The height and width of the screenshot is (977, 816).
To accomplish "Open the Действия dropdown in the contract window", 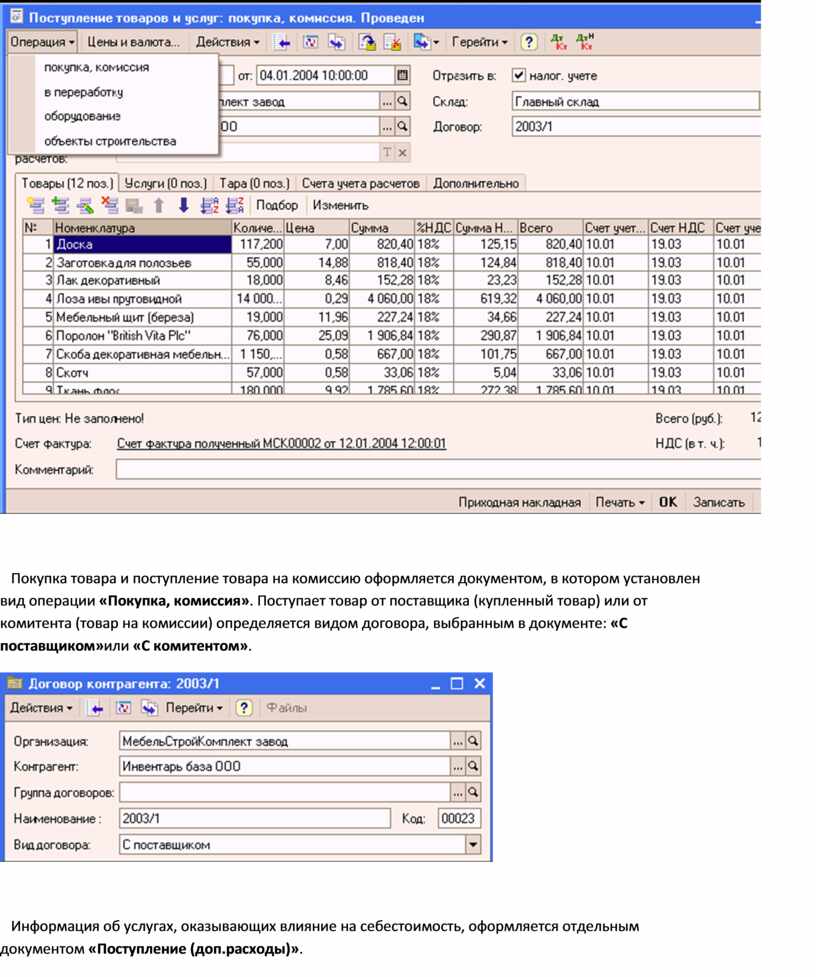I will pos(41,708).
